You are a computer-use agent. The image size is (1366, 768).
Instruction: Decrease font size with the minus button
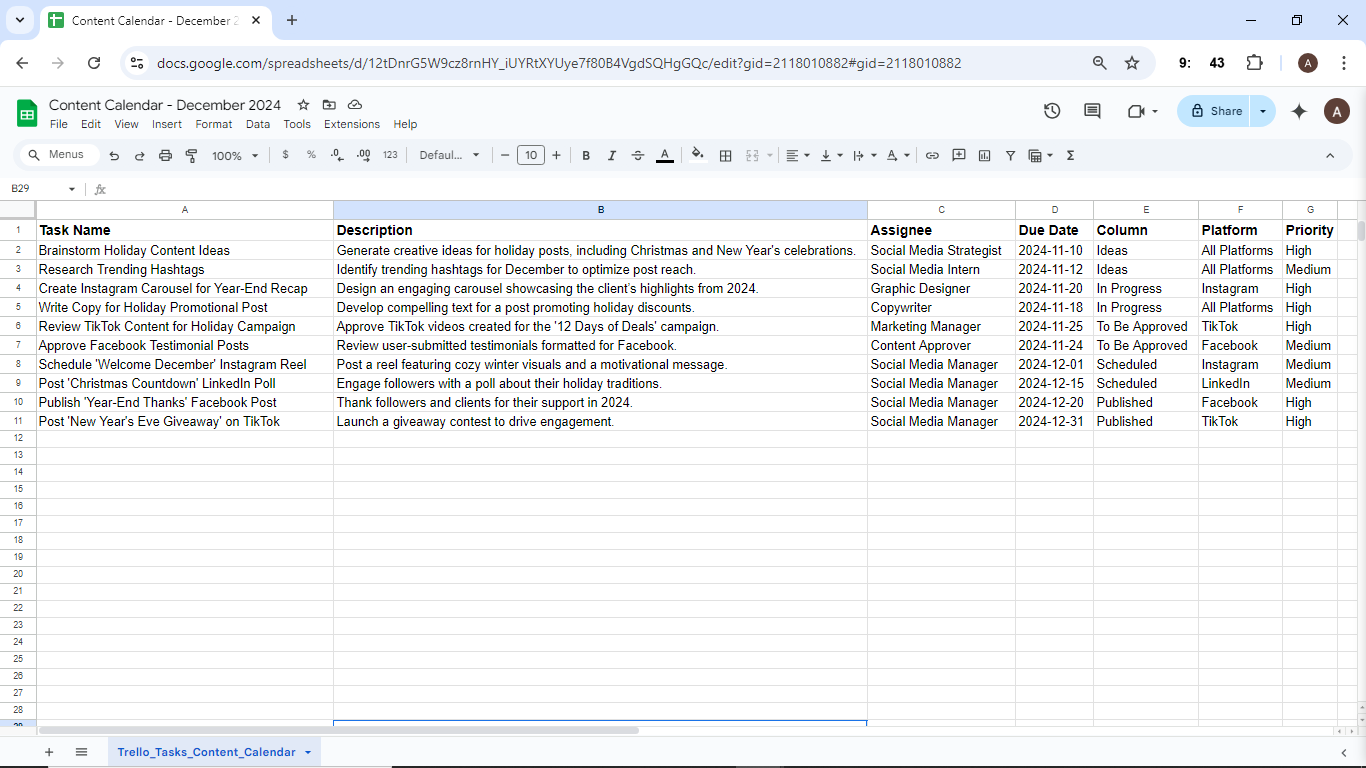coord(505,155)
